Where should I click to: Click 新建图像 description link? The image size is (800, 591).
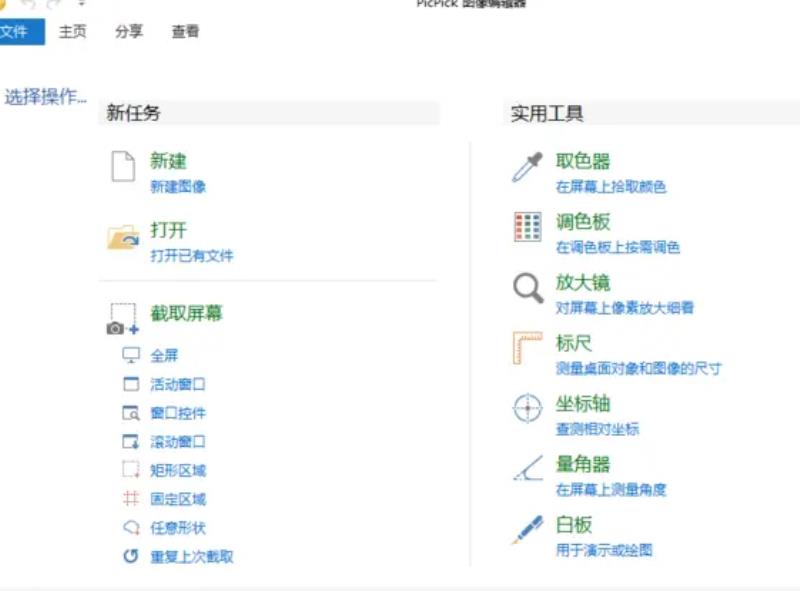click(x=178, y=186)
